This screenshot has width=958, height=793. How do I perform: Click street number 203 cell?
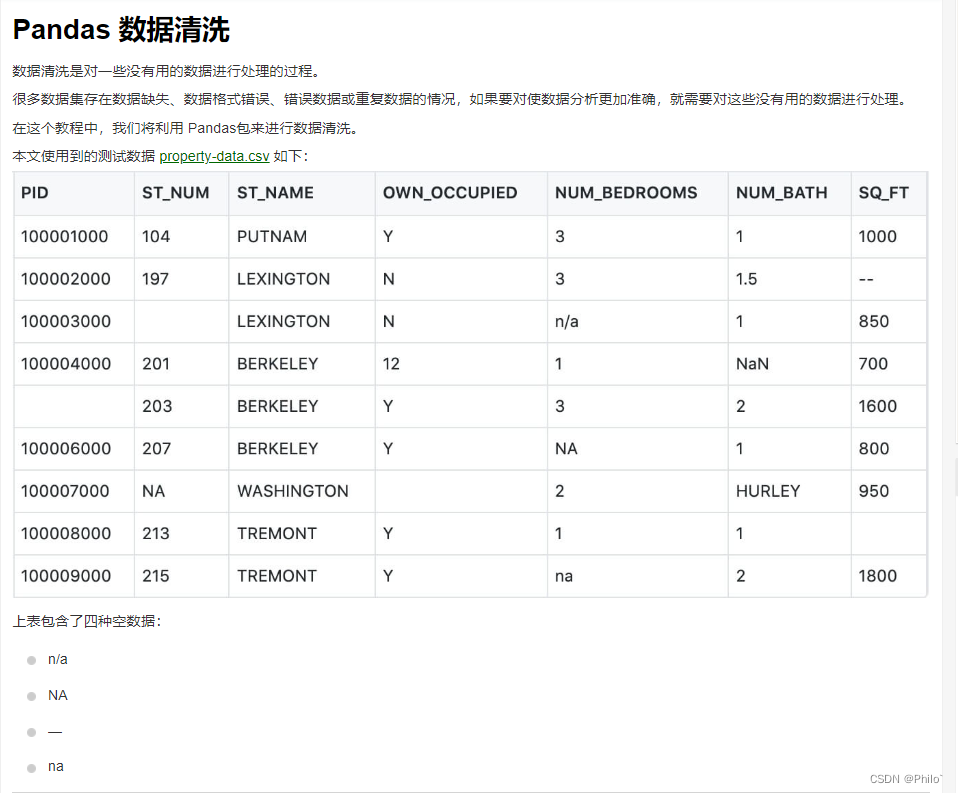point(181,406)
